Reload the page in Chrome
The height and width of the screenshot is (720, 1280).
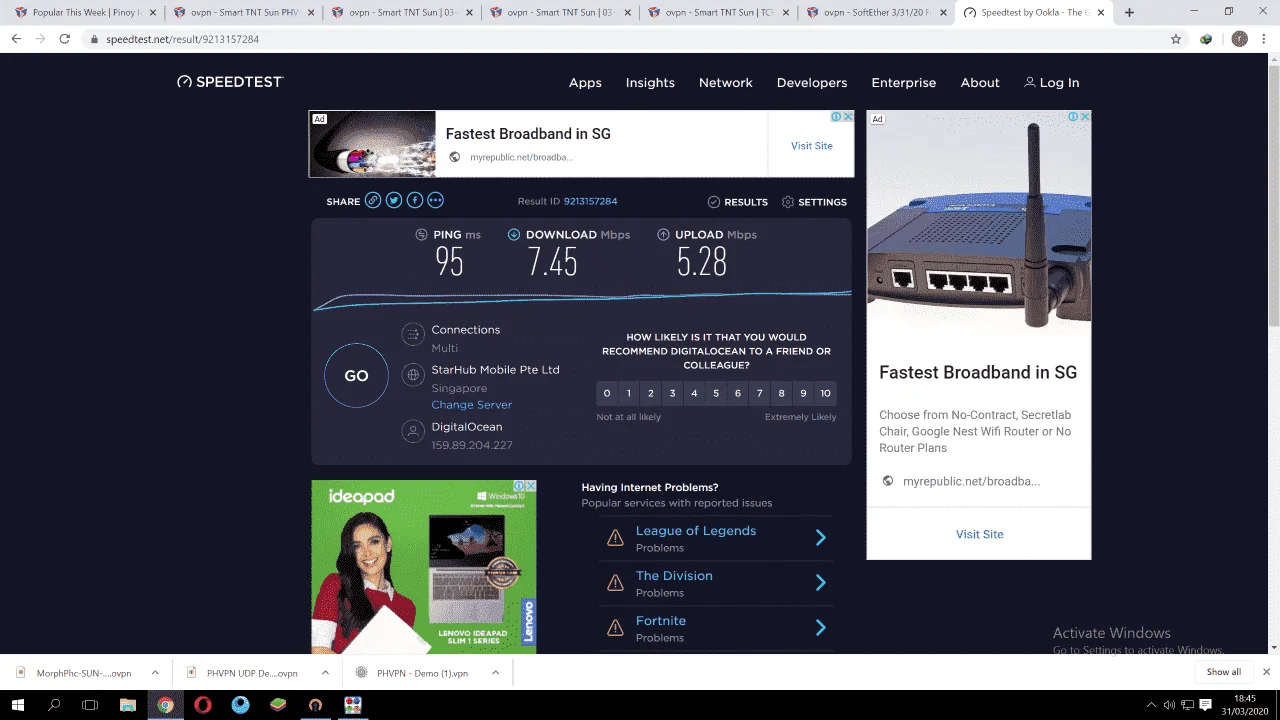pos(65,39)
